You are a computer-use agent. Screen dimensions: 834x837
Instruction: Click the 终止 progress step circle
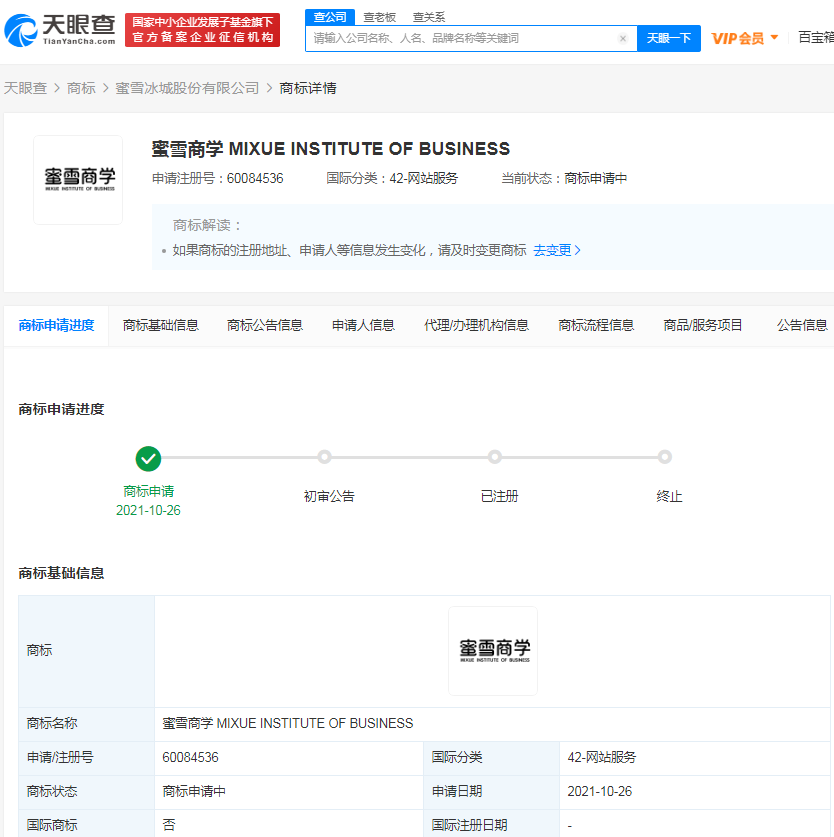point(665,457)
